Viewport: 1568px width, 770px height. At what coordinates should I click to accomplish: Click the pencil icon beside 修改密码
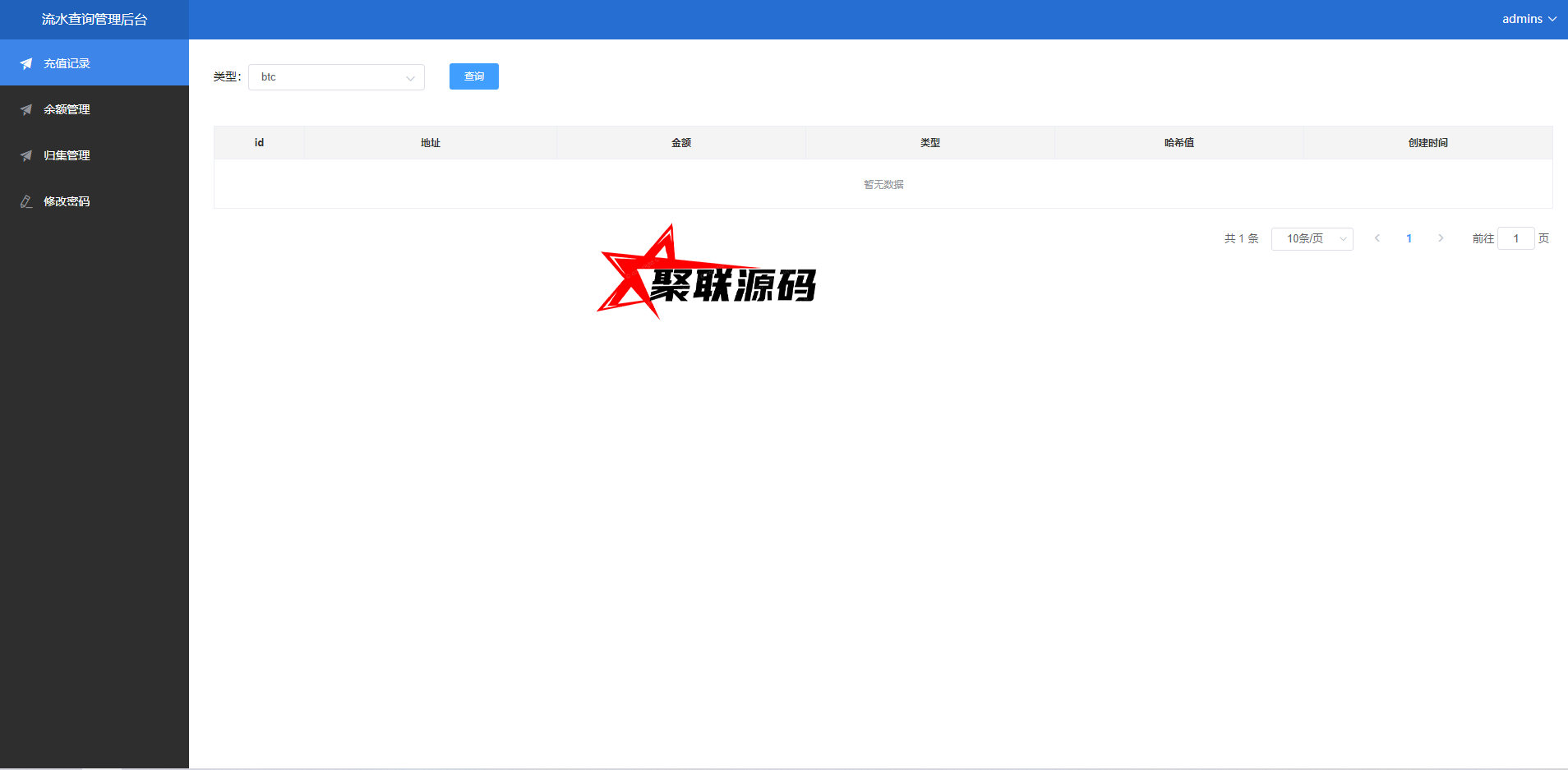(x=26, y=201)
